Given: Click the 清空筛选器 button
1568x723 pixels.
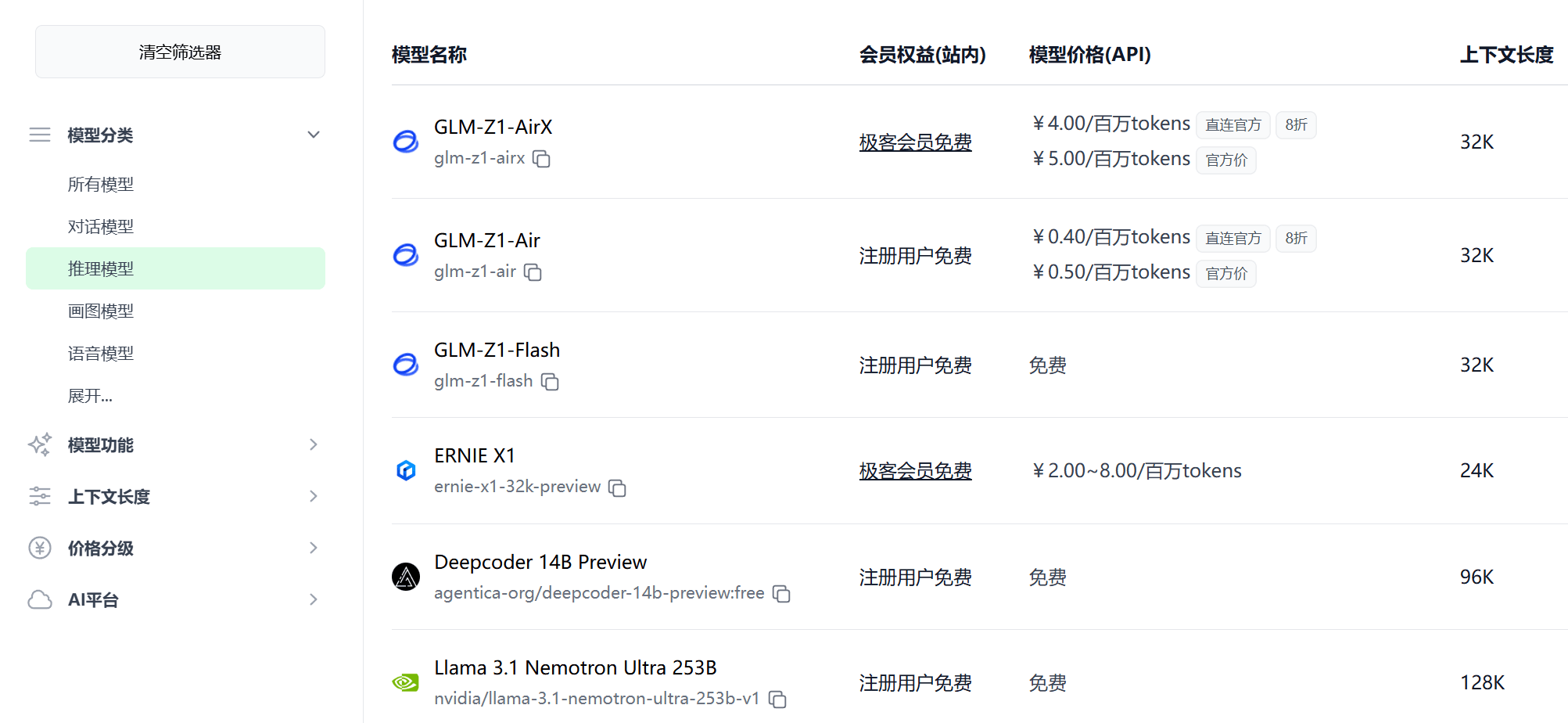Looking at the screenshot, I should tap(180, 52).
